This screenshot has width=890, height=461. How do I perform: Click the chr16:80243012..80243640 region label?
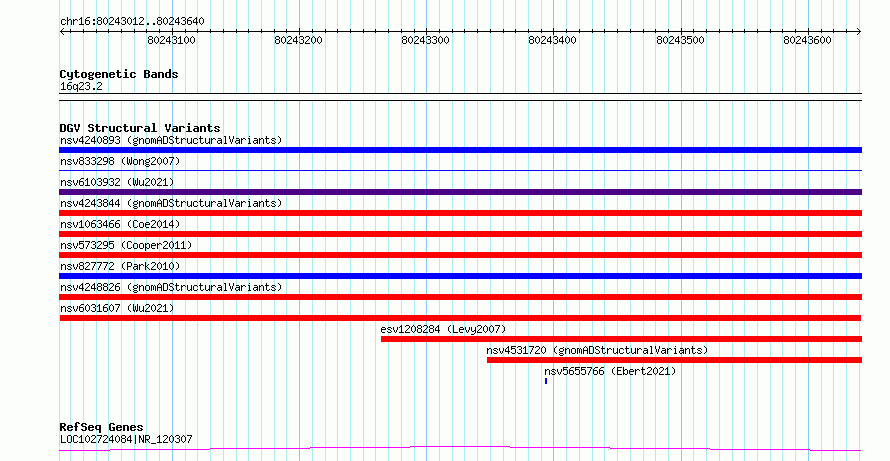(x=132, y=22)
